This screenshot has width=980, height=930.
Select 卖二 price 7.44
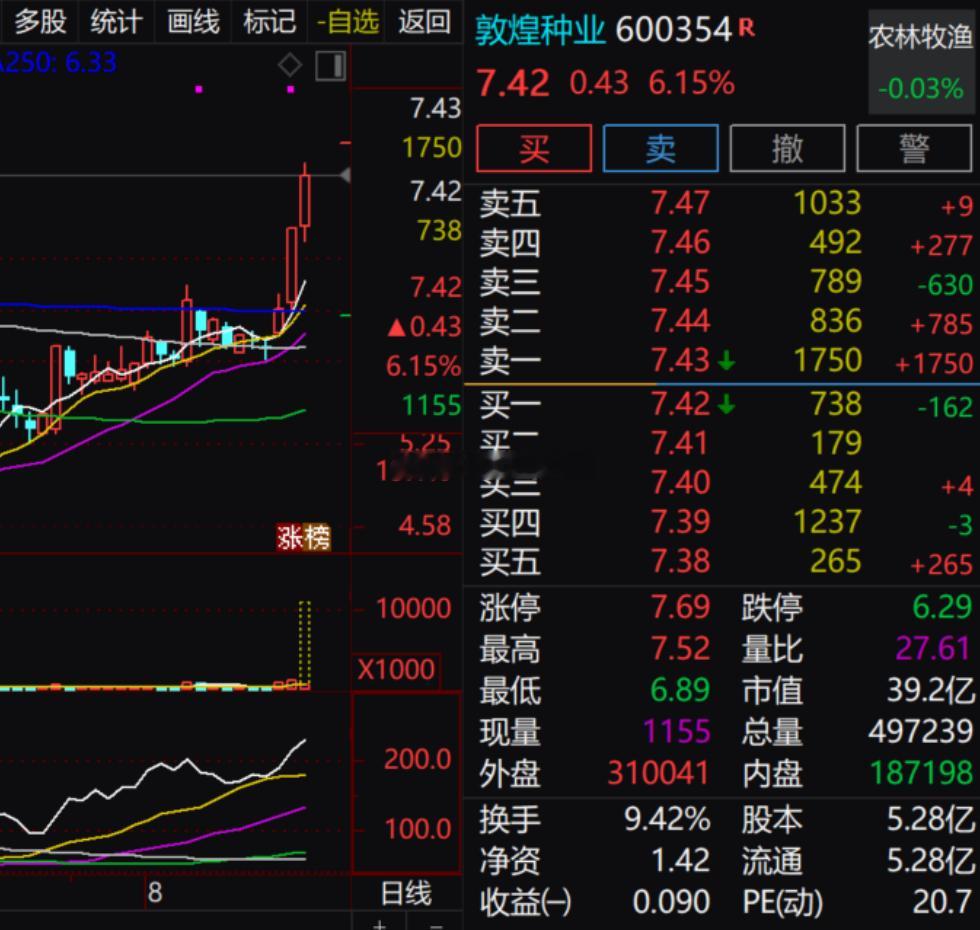pyautogui.click(x=681, y=321)
